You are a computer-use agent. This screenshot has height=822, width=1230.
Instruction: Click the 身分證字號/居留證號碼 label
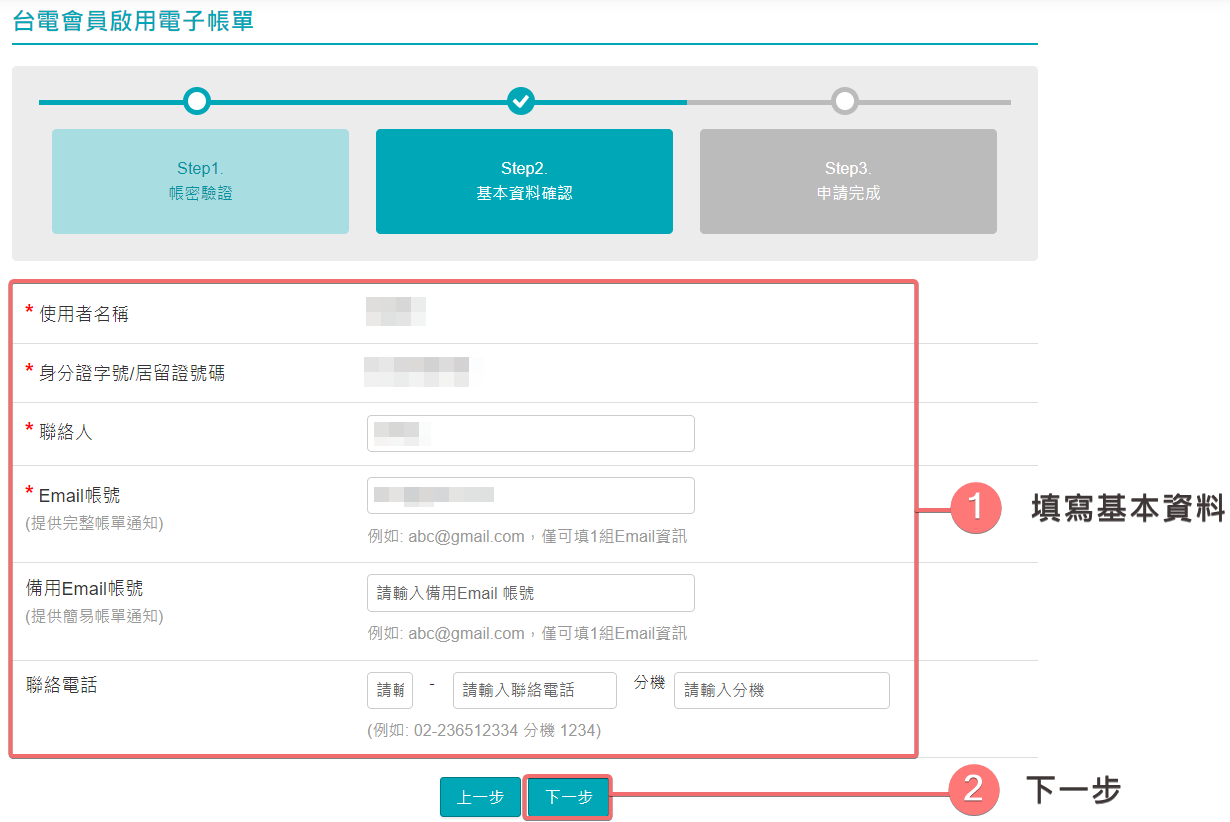tap(132, 374)
